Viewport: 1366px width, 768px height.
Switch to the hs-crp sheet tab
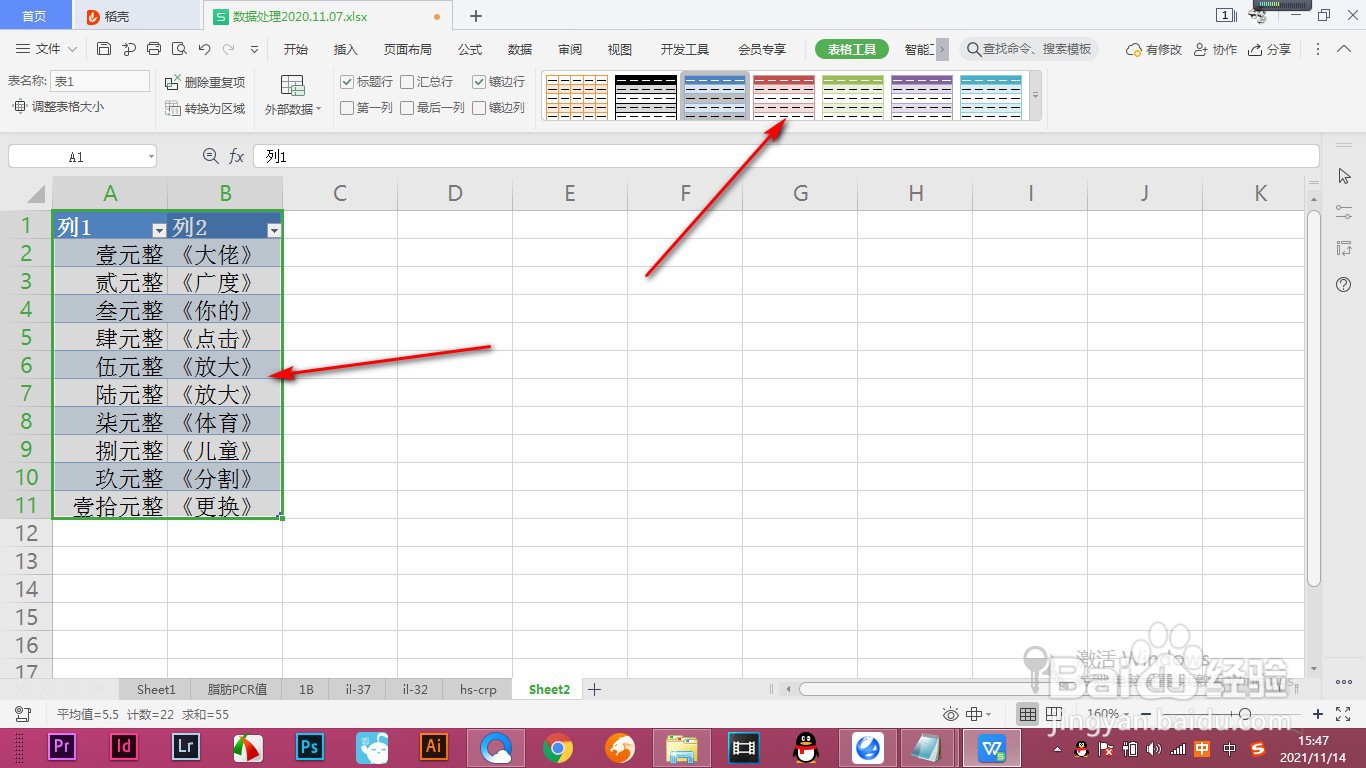click(478, 689)
